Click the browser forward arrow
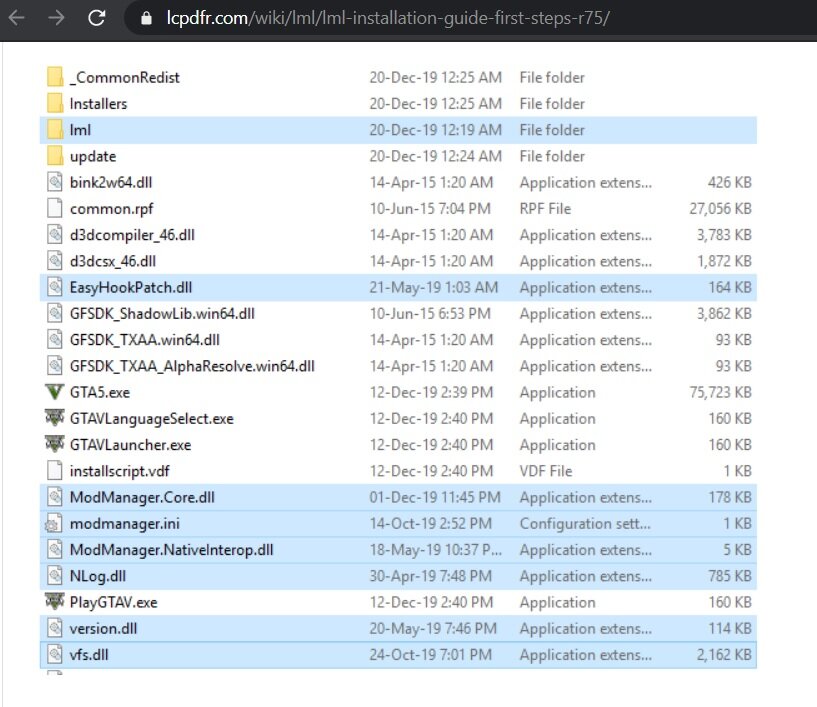The width and height of the screenshot is (817, 707). (x=56, y=18)
